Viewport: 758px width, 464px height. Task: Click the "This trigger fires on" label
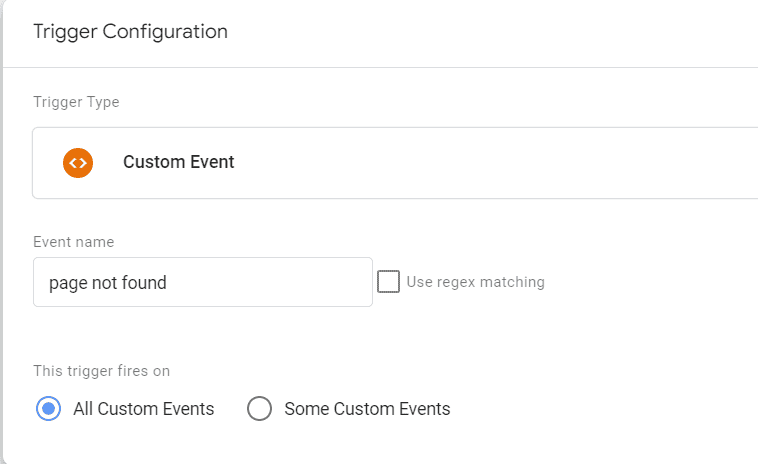click(x=101, y=371)
